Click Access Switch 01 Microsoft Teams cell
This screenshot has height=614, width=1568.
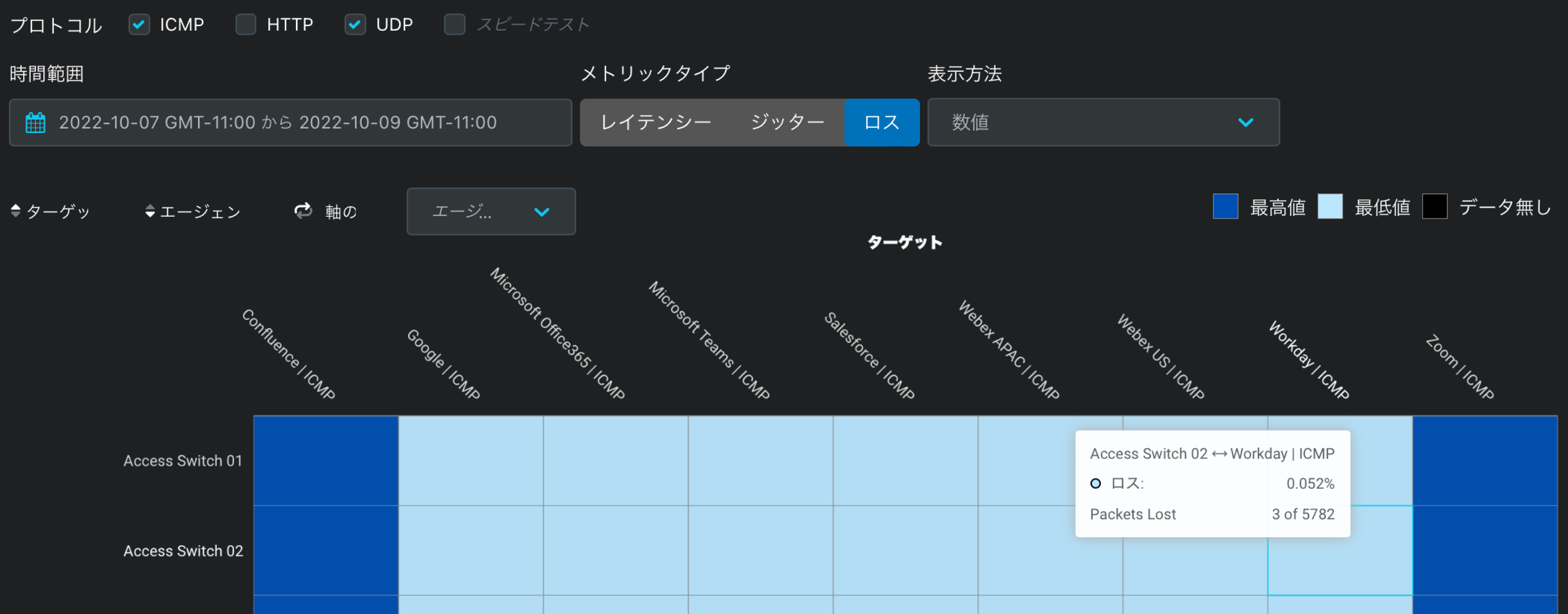(x=761, y=461)
